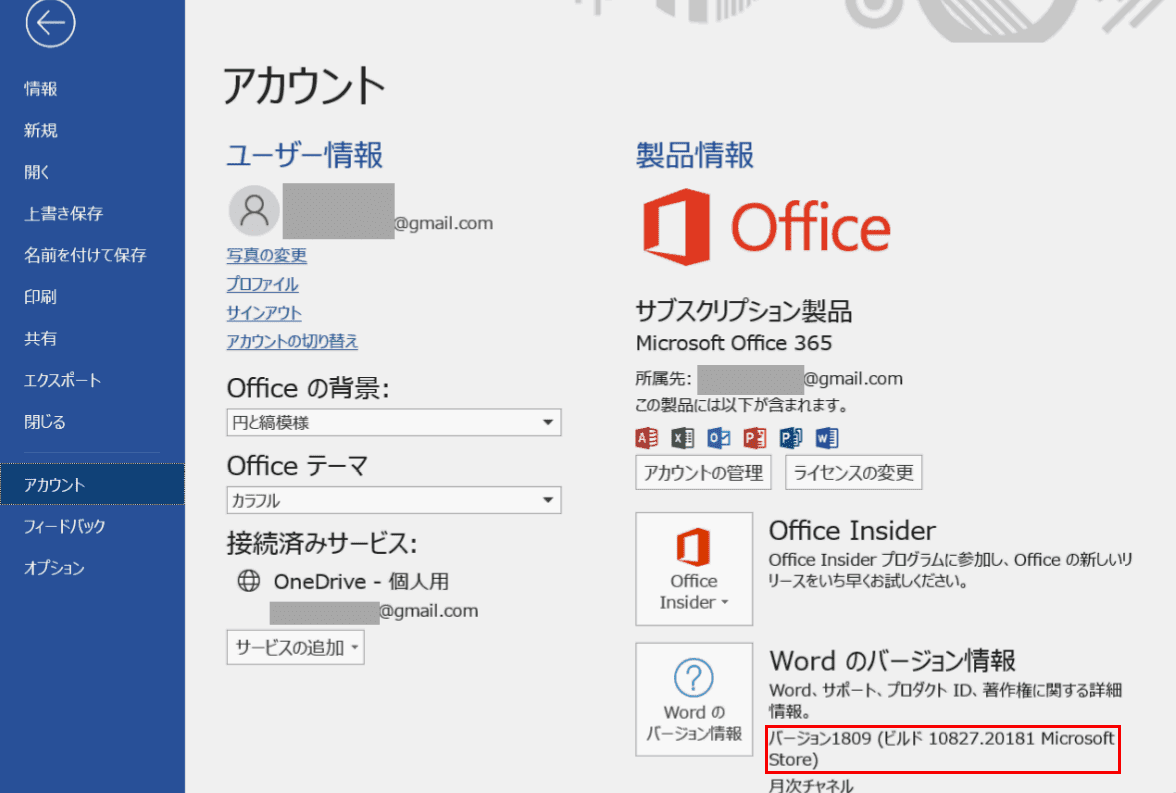The height and width of the screenshot is (793, 1176).
Task: Click the red Office logo
Action: coord(766,227)
